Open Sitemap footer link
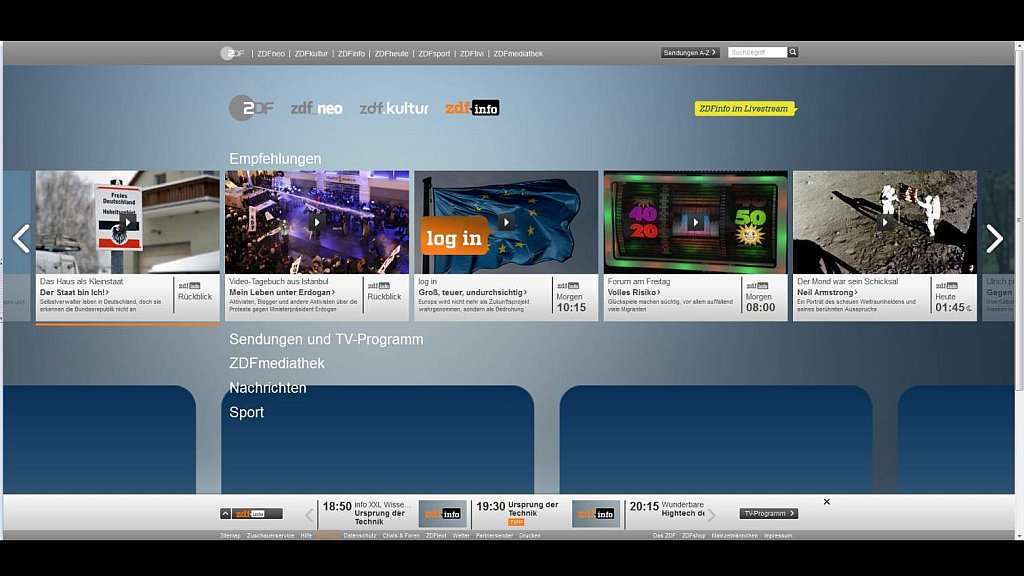Image resolution: width=1024 pixels, height=576 pixels. 230,536
